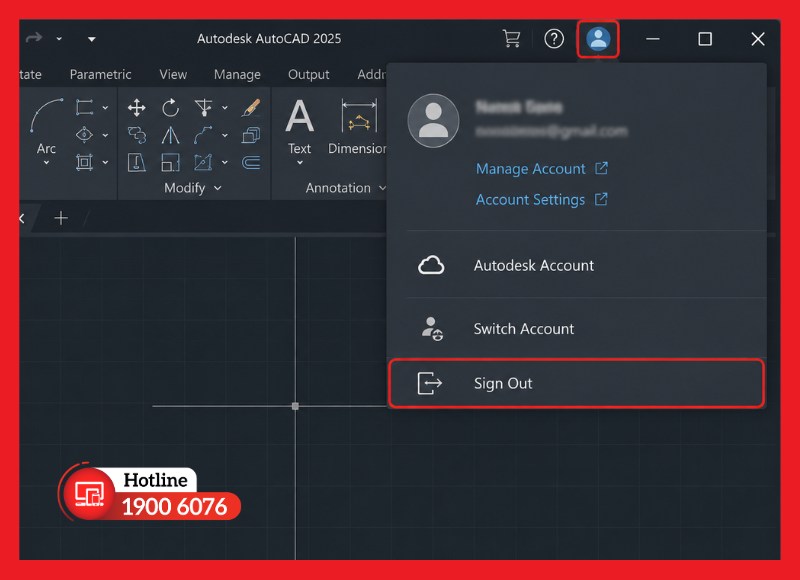Screen dimensions: 800x580
Task: Activate the Stretch tool
Action: click(137, 163)
